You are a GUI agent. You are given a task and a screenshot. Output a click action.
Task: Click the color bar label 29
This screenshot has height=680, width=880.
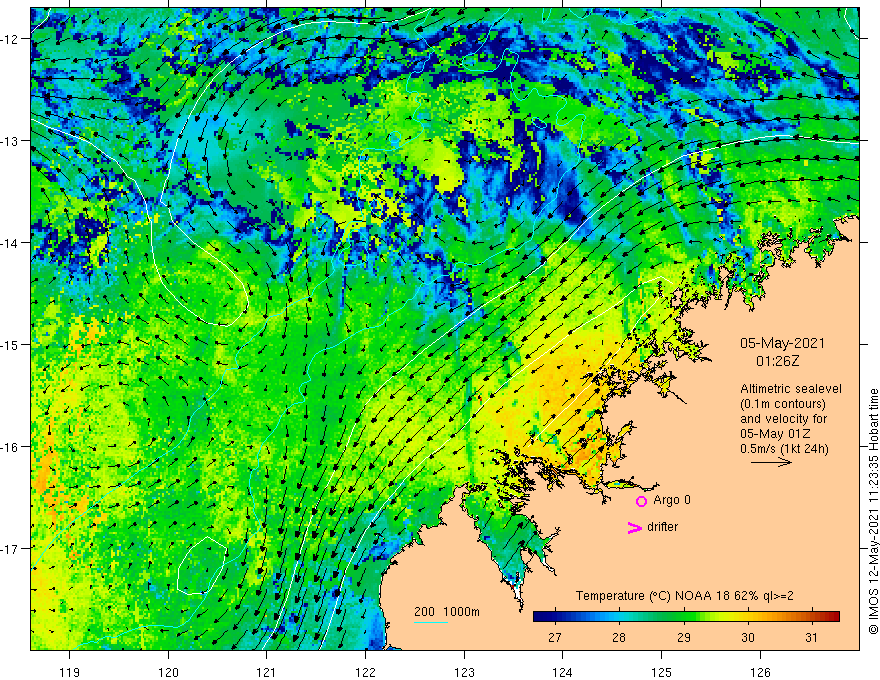(x=684, y=637)
